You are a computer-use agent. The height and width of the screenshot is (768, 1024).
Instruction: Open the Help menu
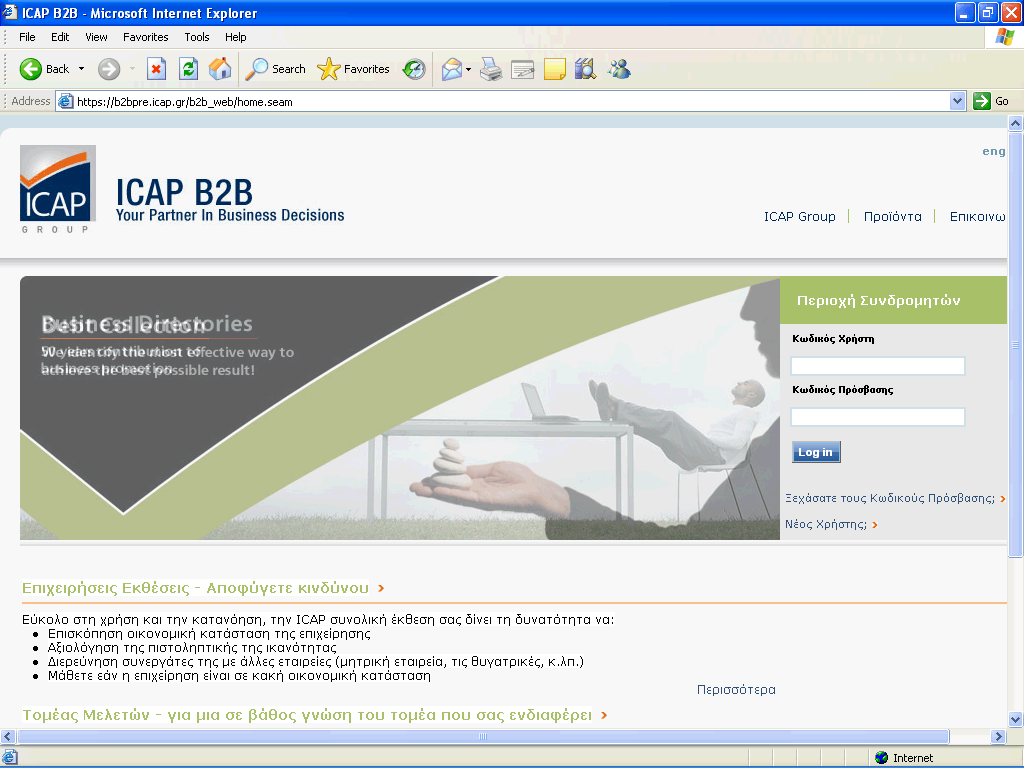pyautogui.click(x=236, y=37)
